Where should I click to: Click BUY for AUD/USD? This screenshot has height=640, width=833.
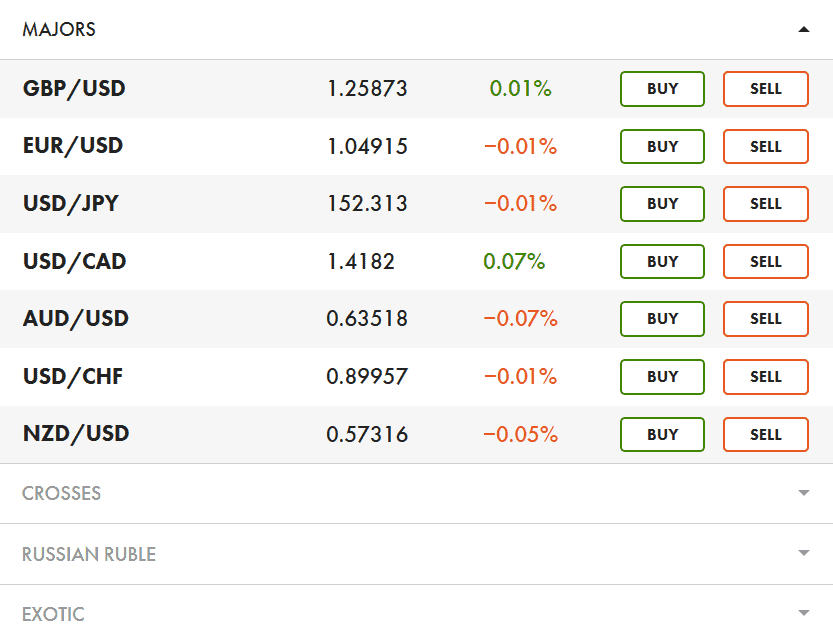662,319
